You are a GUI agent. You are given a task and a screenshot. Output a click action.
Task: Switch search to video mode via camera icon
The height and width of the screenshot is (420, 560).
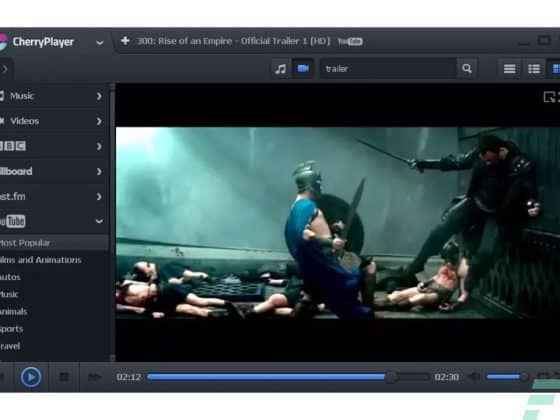click(303, 68)
